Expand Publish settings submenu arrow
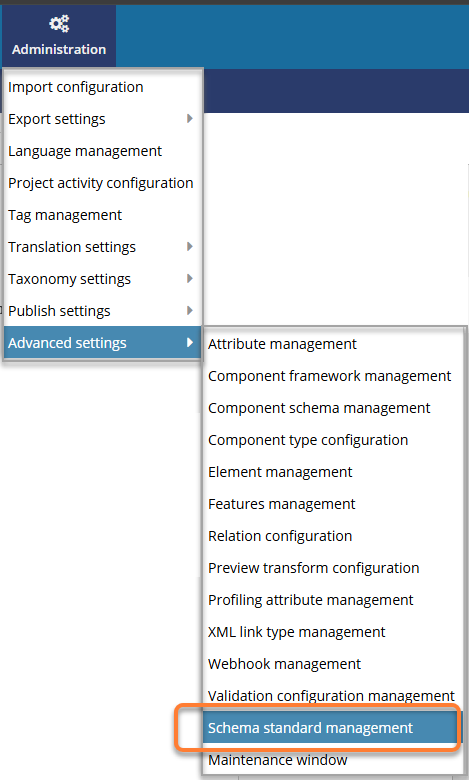 189,310
